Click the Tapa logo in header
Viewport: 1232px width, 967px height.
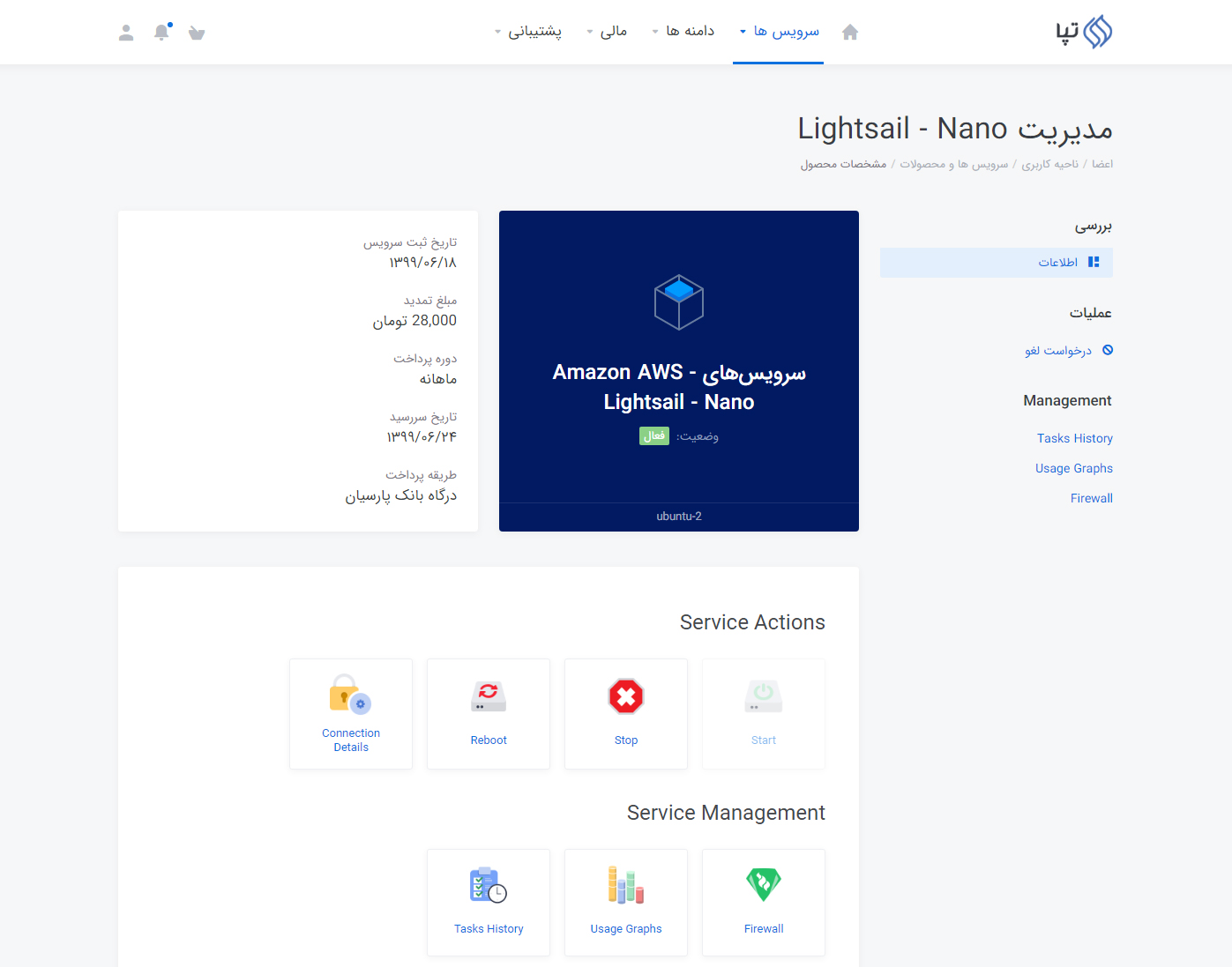(1084, 32)
